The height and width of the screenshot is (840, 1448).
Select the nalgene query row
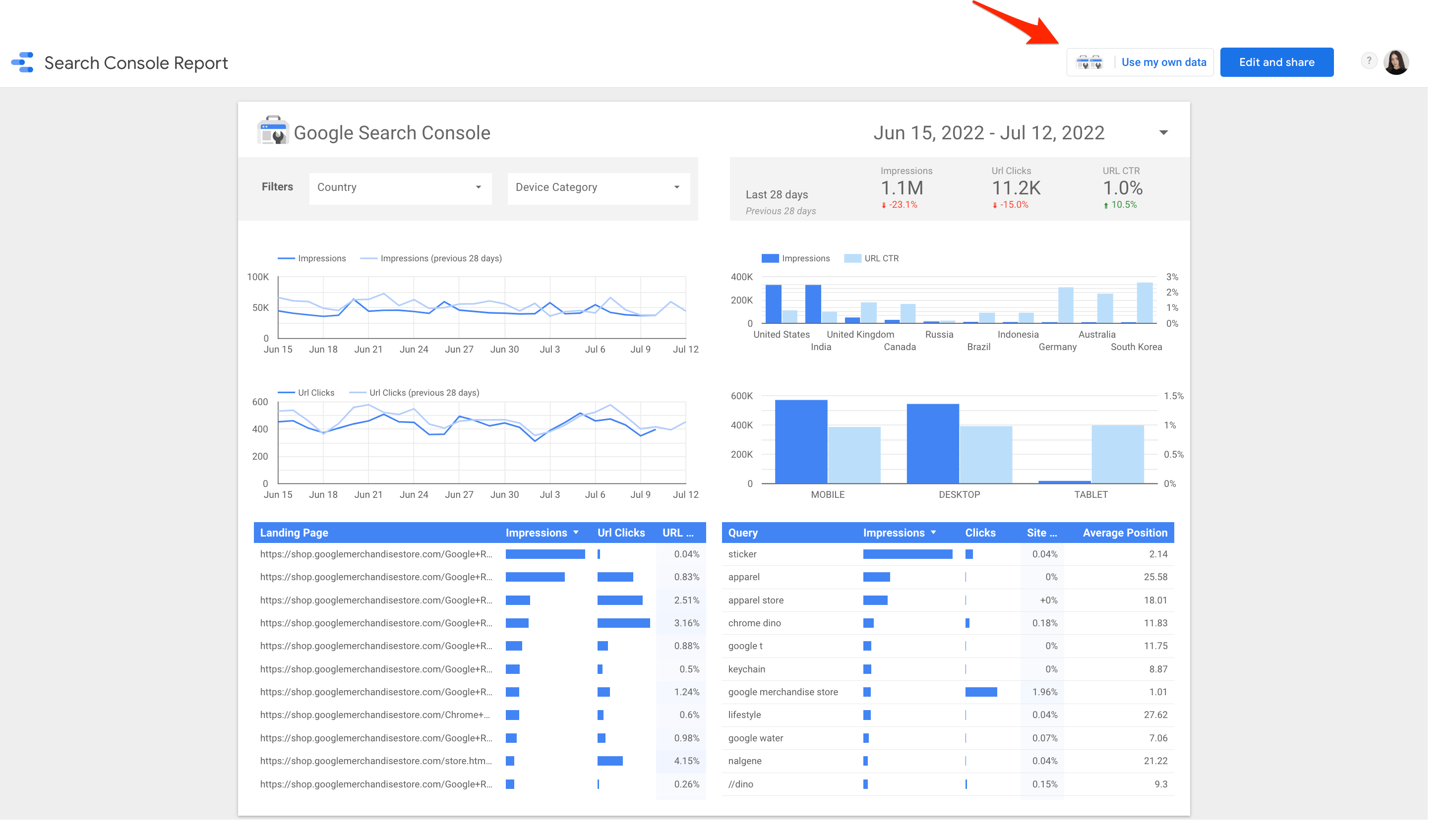point(948,761)
